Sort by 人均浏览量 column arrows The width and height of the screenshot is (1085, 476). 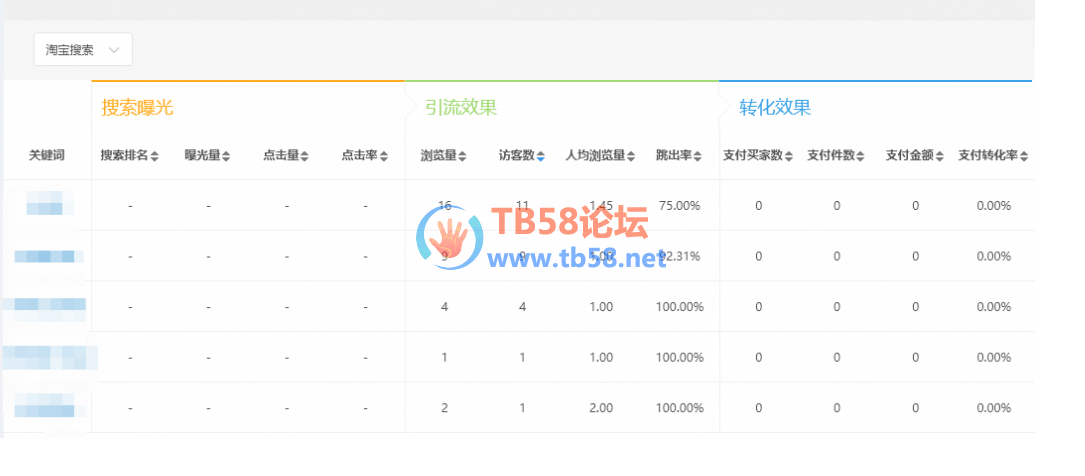click(x=632, y=156)
